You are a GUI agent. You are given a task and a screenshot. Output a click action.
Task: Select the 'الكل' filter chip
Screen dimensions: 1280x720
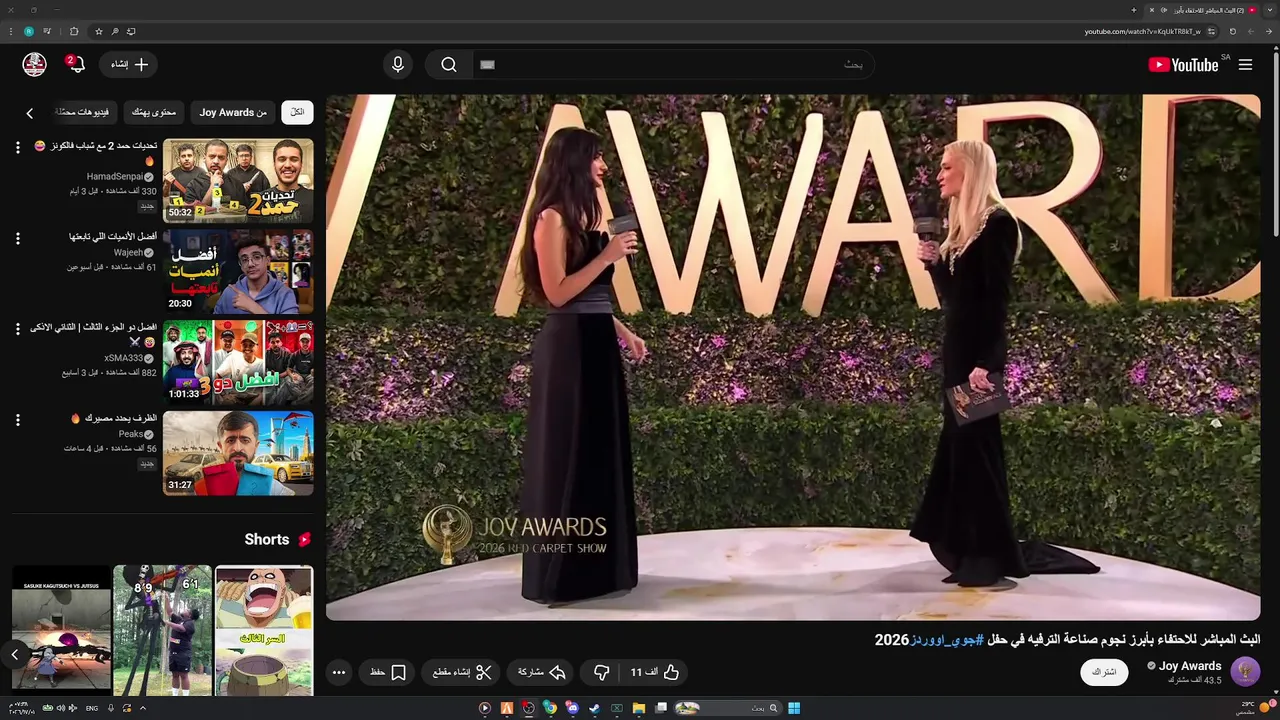pyautogui.click(x=297, y=112)
